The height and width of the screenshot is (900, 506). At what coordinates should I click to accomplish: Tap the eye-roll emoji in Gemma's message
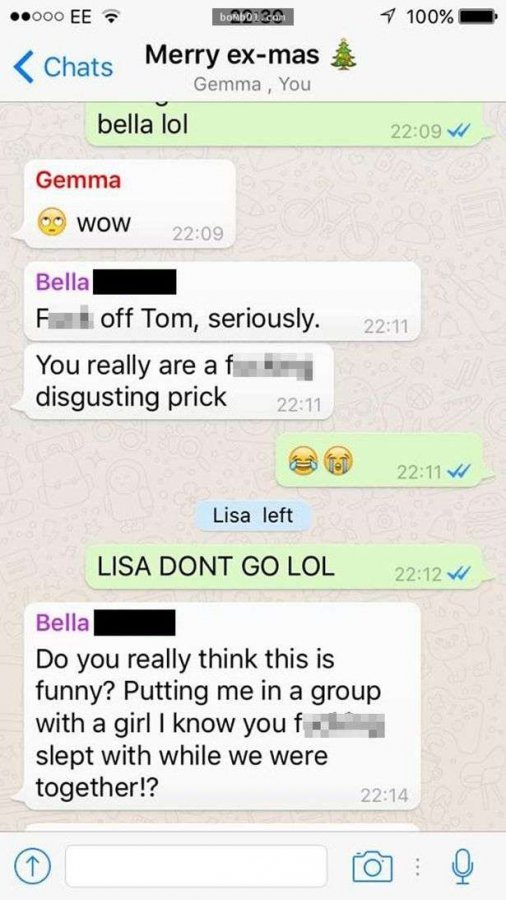pyautogui.click(x=52, y=224)
